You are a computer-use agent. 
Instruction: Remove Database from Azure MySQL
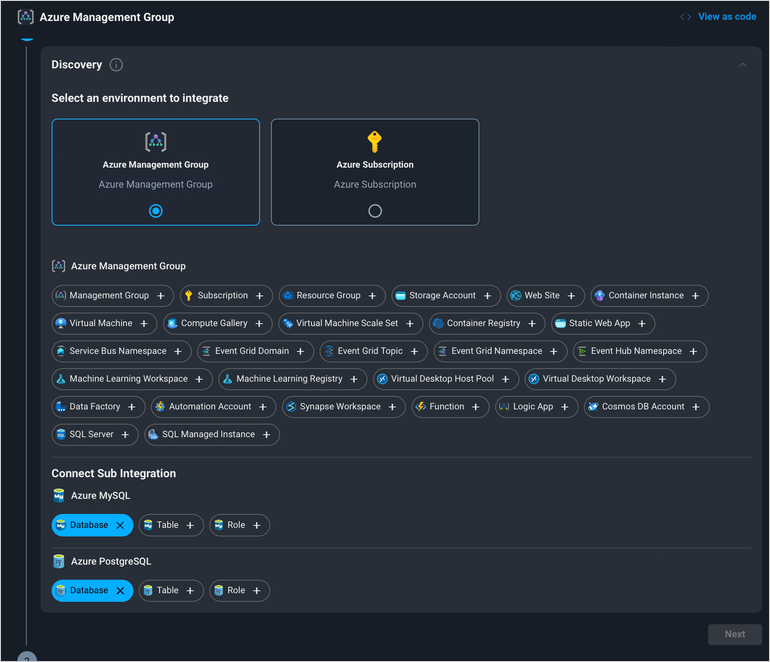point(120,525)
